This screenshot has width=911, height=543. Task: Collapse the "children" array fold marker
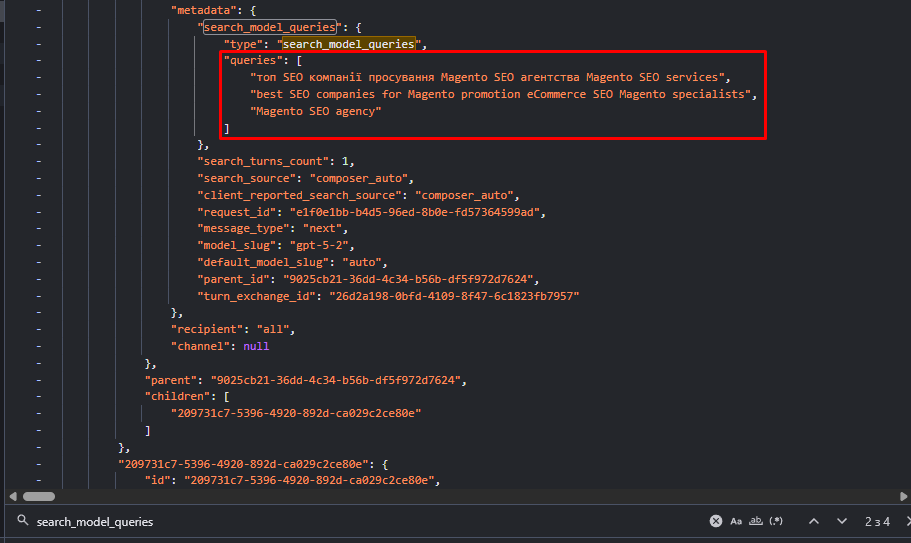coord(38,396)
